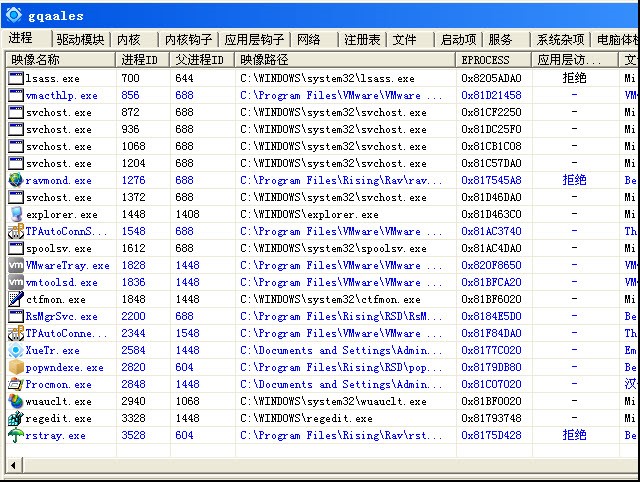640x482 pixels.
Task: Click parent process ID 1408 cell
Action: pos(187,214)
